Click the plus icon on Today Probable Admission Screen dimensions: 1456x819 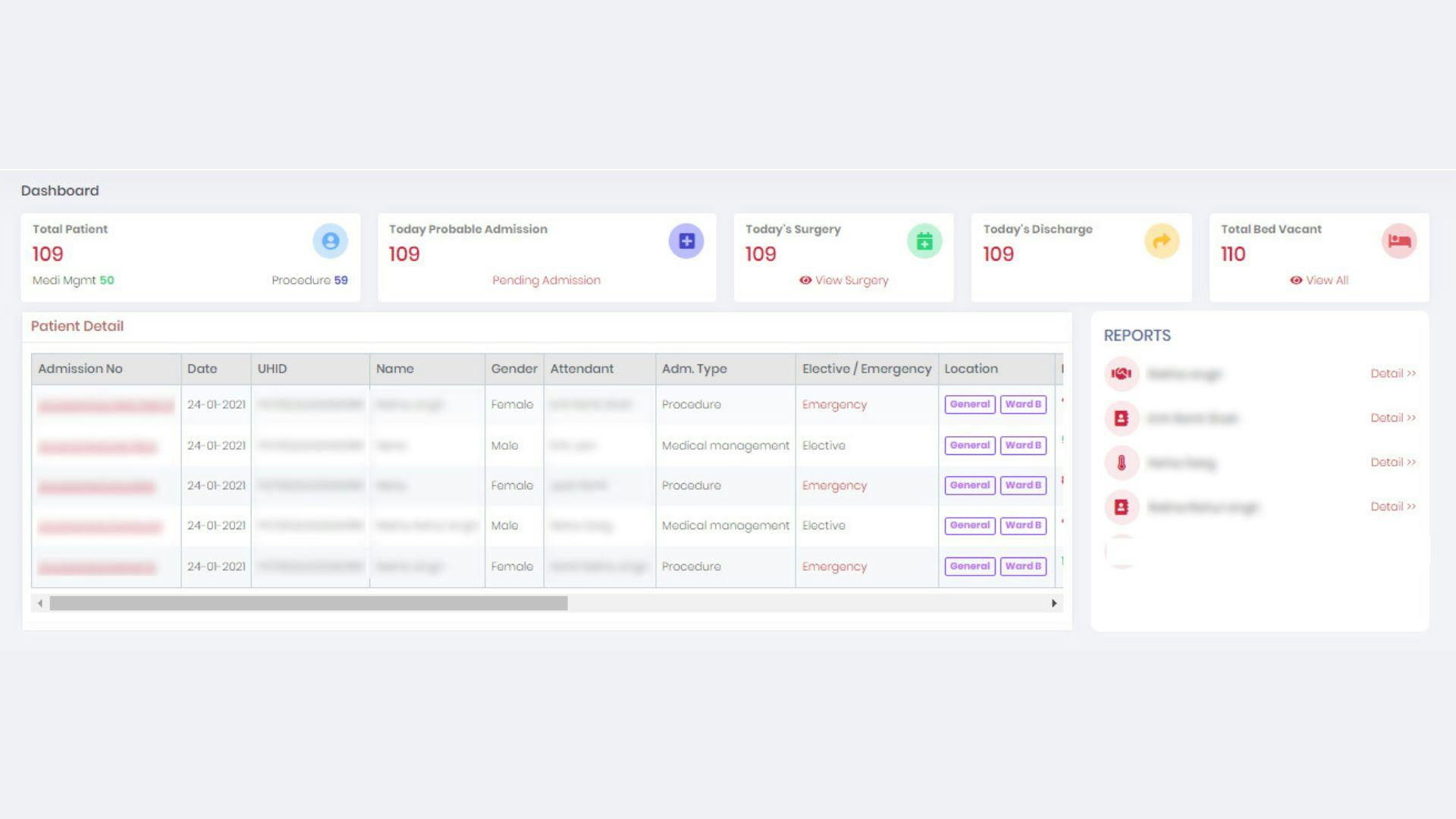(x=686, y=240)
